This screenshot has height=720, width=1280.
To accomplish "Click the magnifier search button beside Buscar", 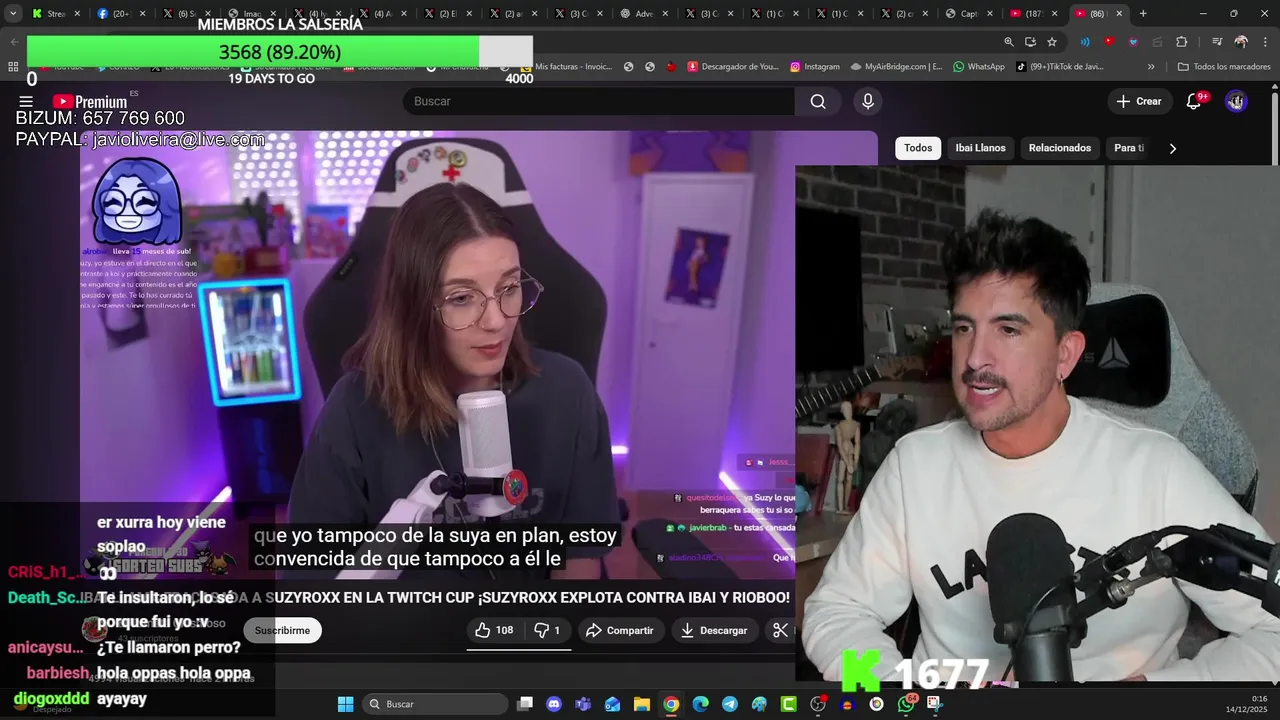I will (x=818, y=101).
